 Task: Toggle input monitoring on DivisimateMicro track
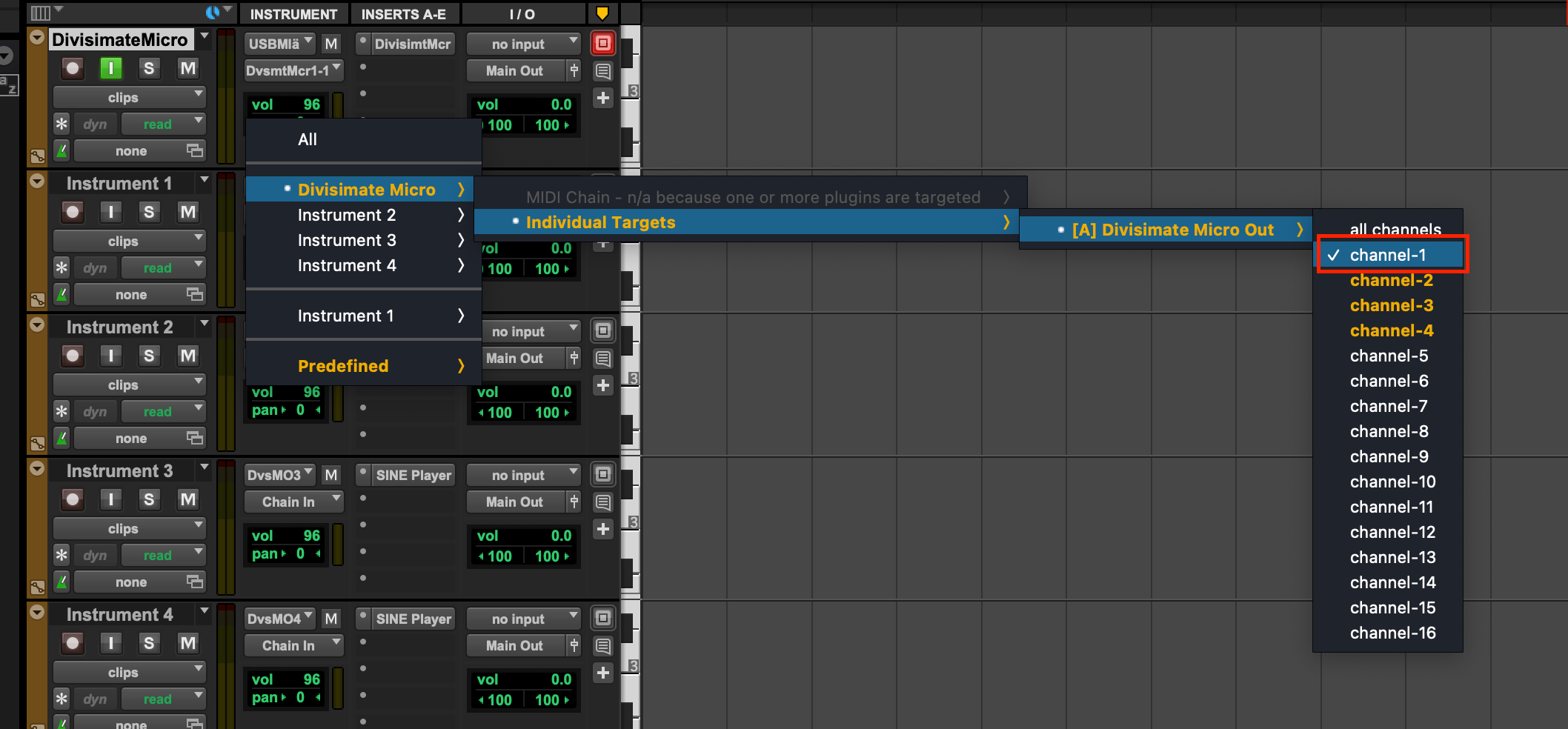(110, 69)
